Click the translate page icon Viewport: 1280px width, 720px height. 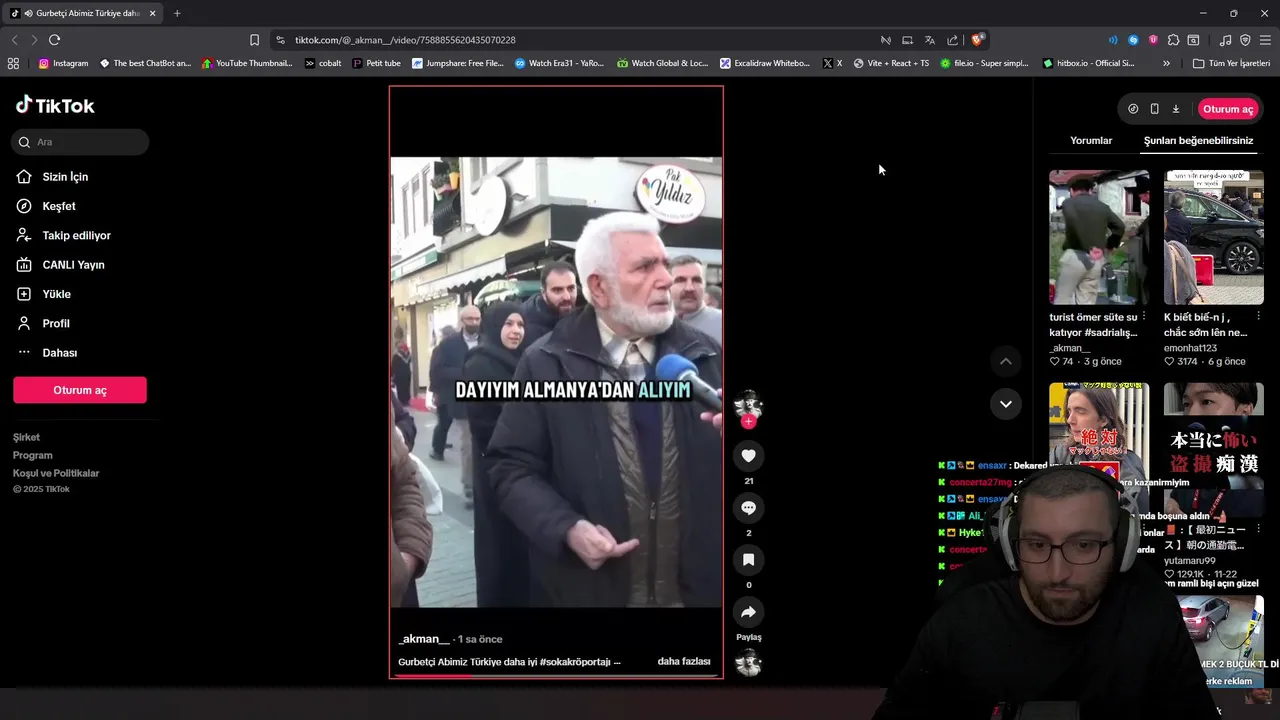[930, 40]
